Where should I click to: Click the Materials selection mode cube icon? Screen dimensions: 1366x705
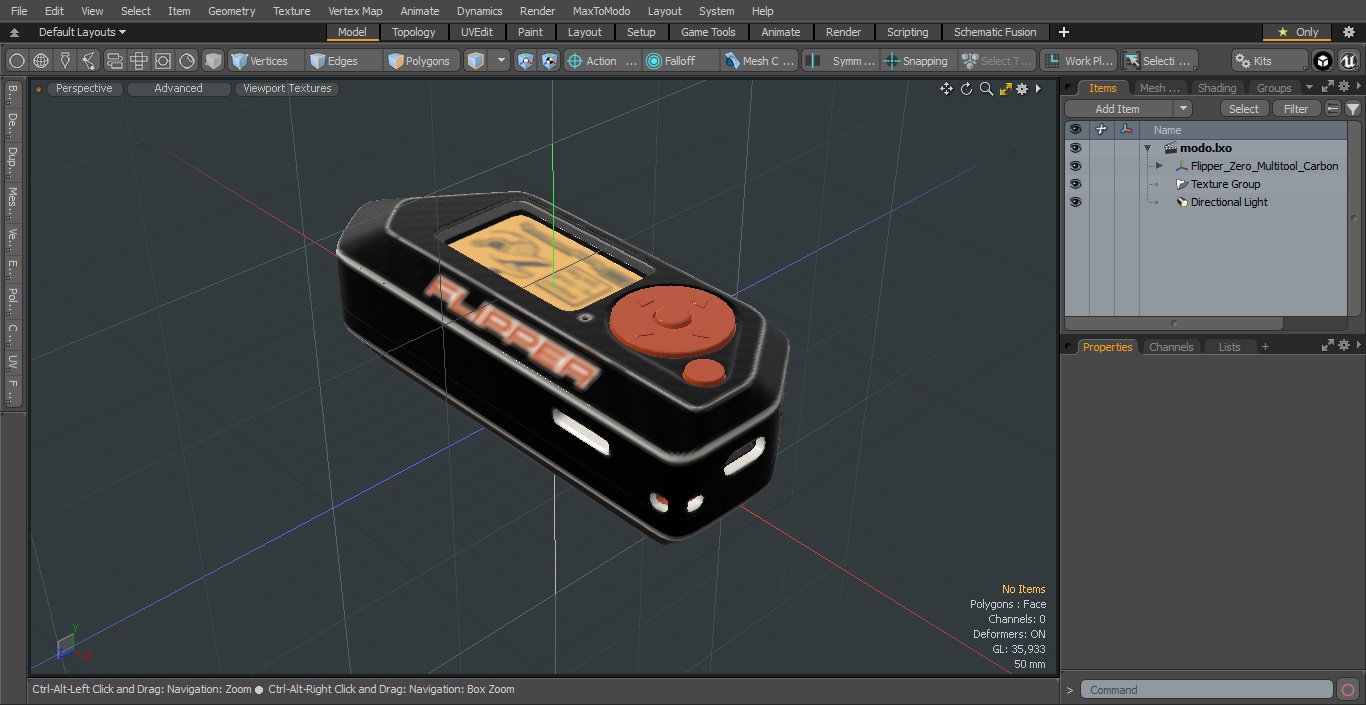(476, 61)
